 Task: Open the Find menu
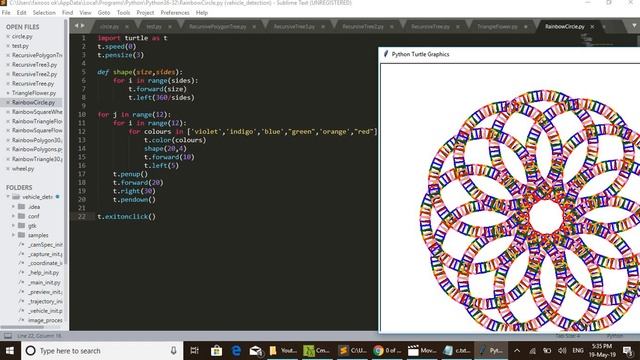point(67,13)
